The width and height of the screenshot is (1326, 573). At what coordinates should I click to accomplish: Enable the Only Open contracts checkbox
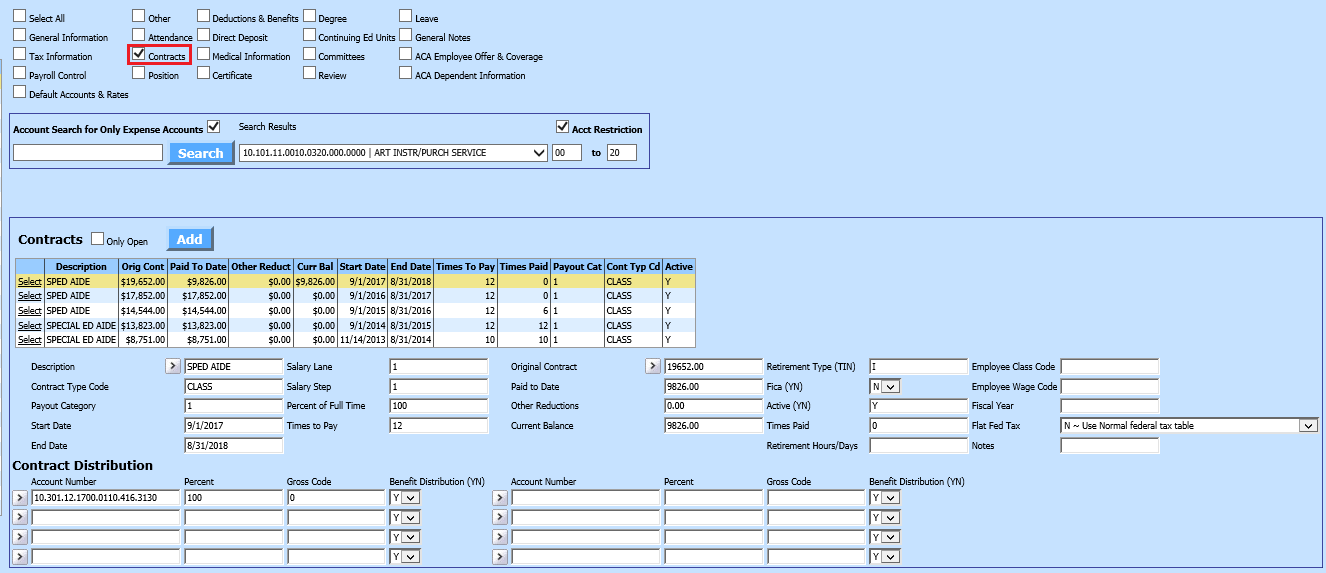pyautogui.click(x=98, y=240)
